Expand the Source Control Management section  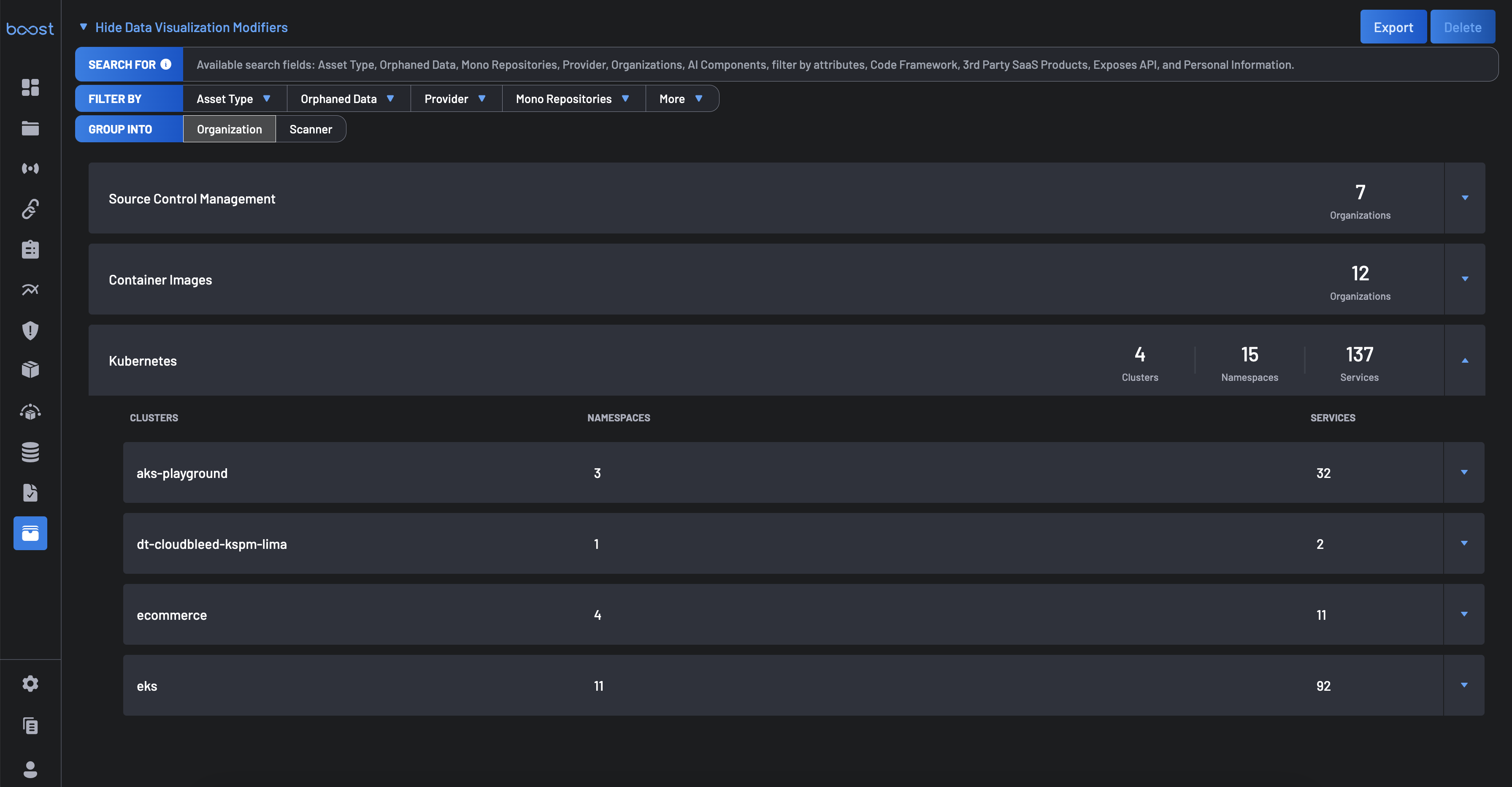[x=1464, y=198]
